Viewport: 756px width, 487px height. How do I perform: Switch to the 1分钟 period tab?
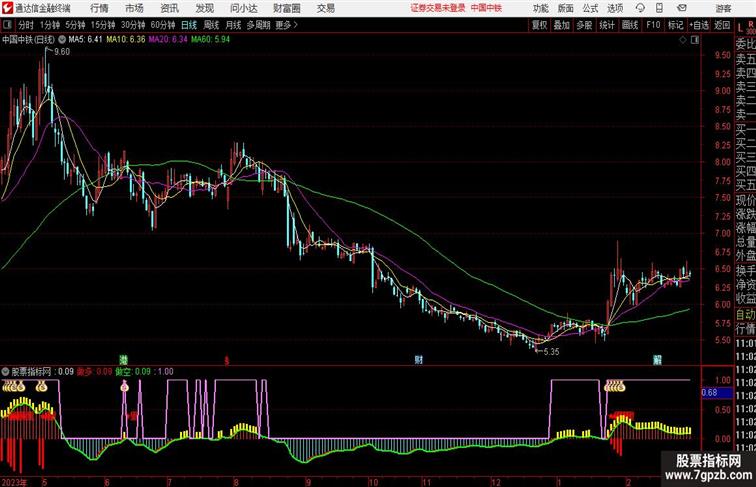click(50, 25)
